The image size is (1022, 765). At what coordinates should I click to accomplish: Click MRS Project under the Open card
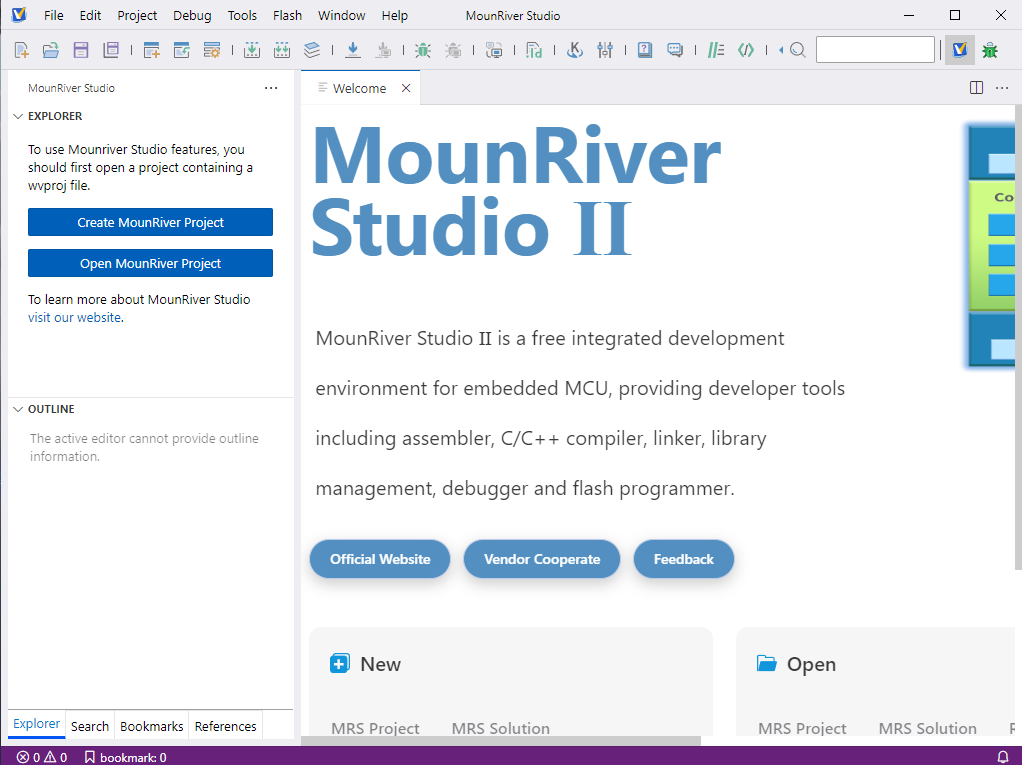pyautogui.click(x=802, y=728)
